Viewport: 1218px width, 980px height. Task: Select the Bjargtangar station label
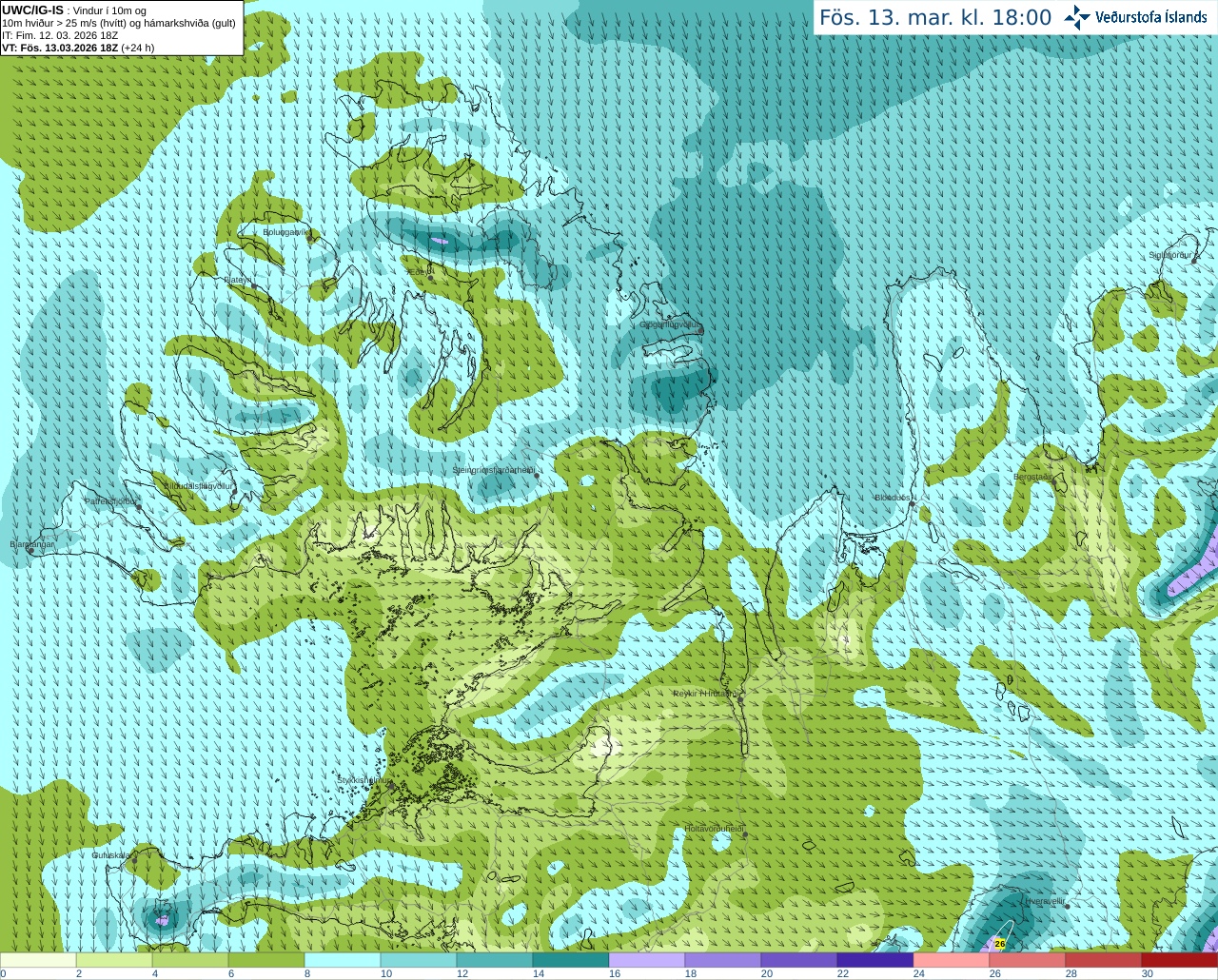(x=31, y=544)
